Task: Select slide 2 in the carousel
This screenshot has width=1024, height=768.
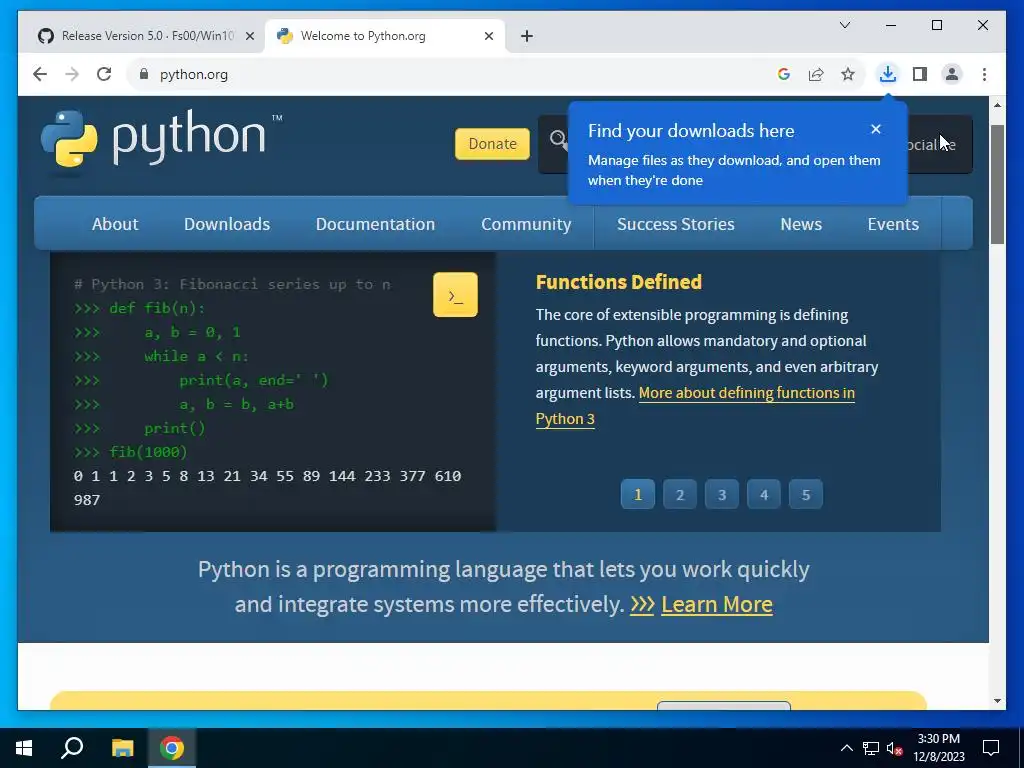Action: click(x=680, y=494)
